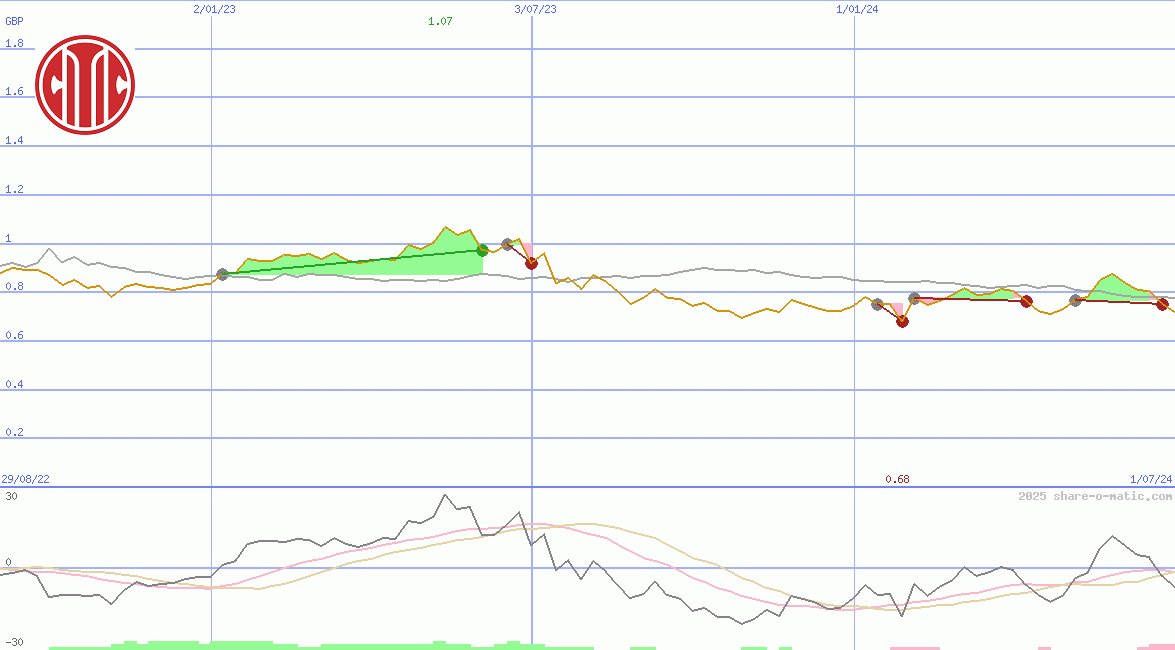Viewport: 1175px width, 650px height.
Task: Click the red CITIC logo
Action: 85,85
